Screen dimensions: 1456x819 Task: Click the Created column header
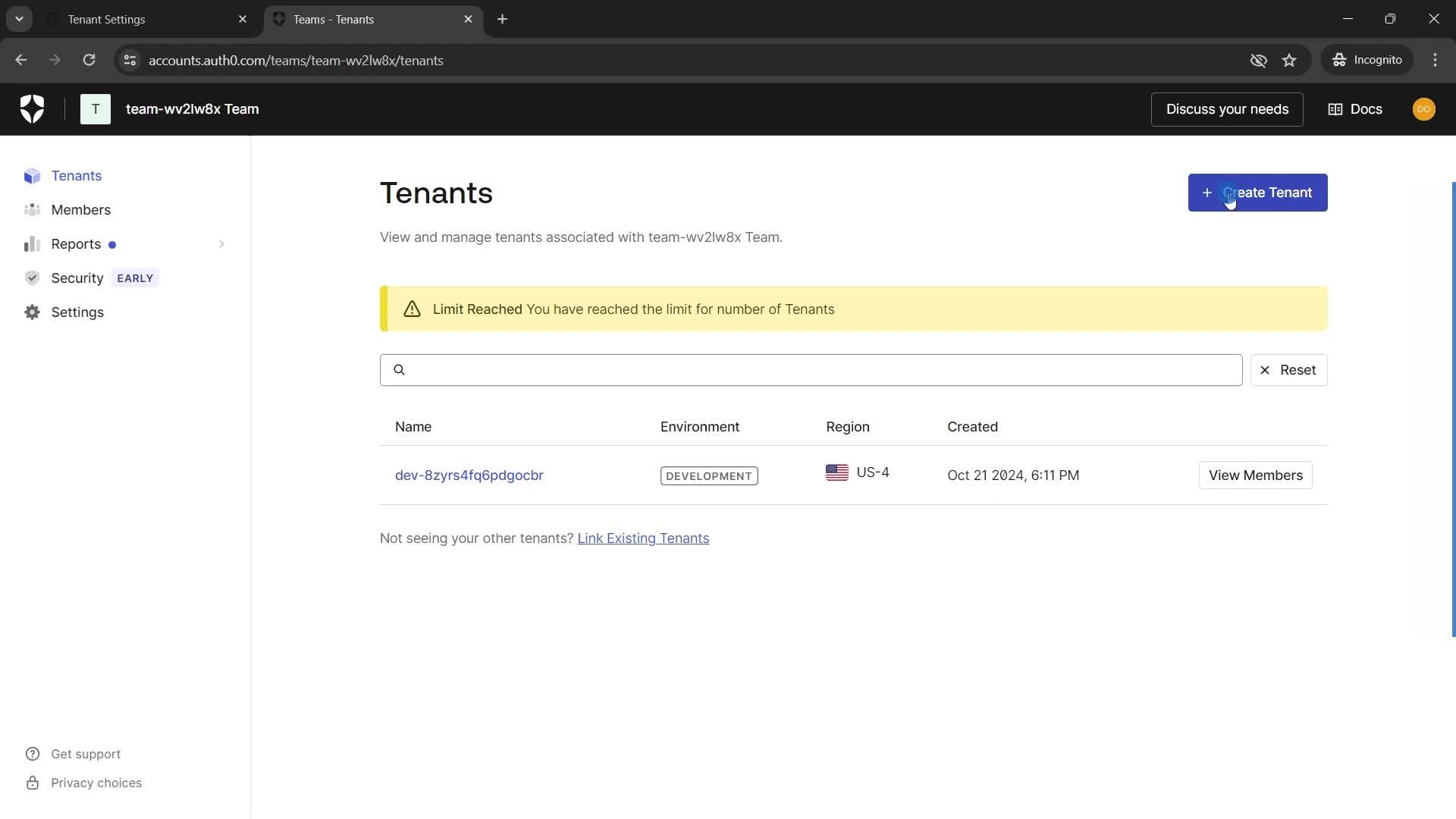pos(972,427)
